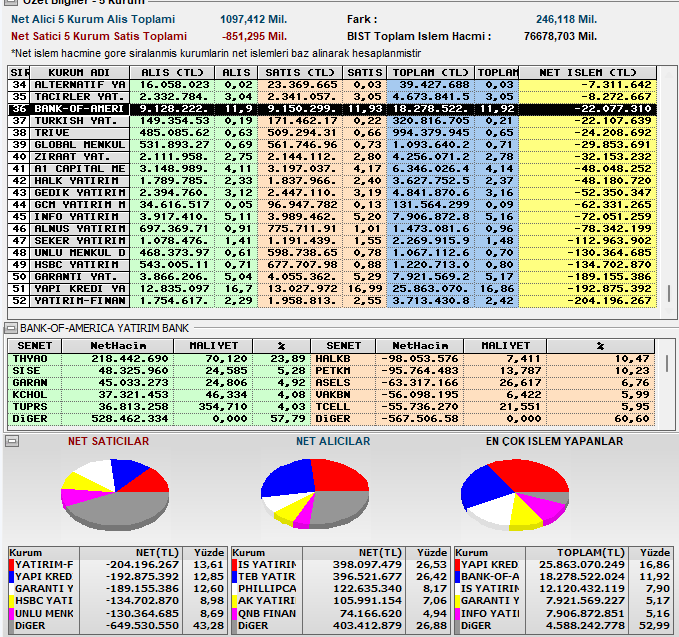Select the TRIVE row

[x=332, y=133]
